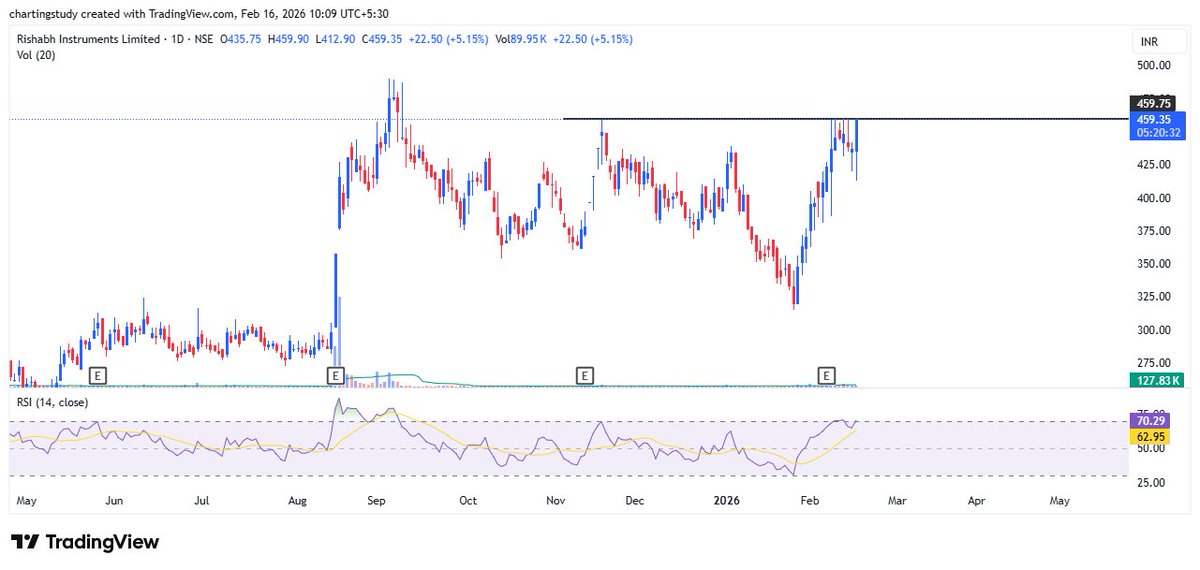Click the black 459.75 price line label
Image resolution: width=1200 pixels, height=570 pixels.
point(1153,103)
